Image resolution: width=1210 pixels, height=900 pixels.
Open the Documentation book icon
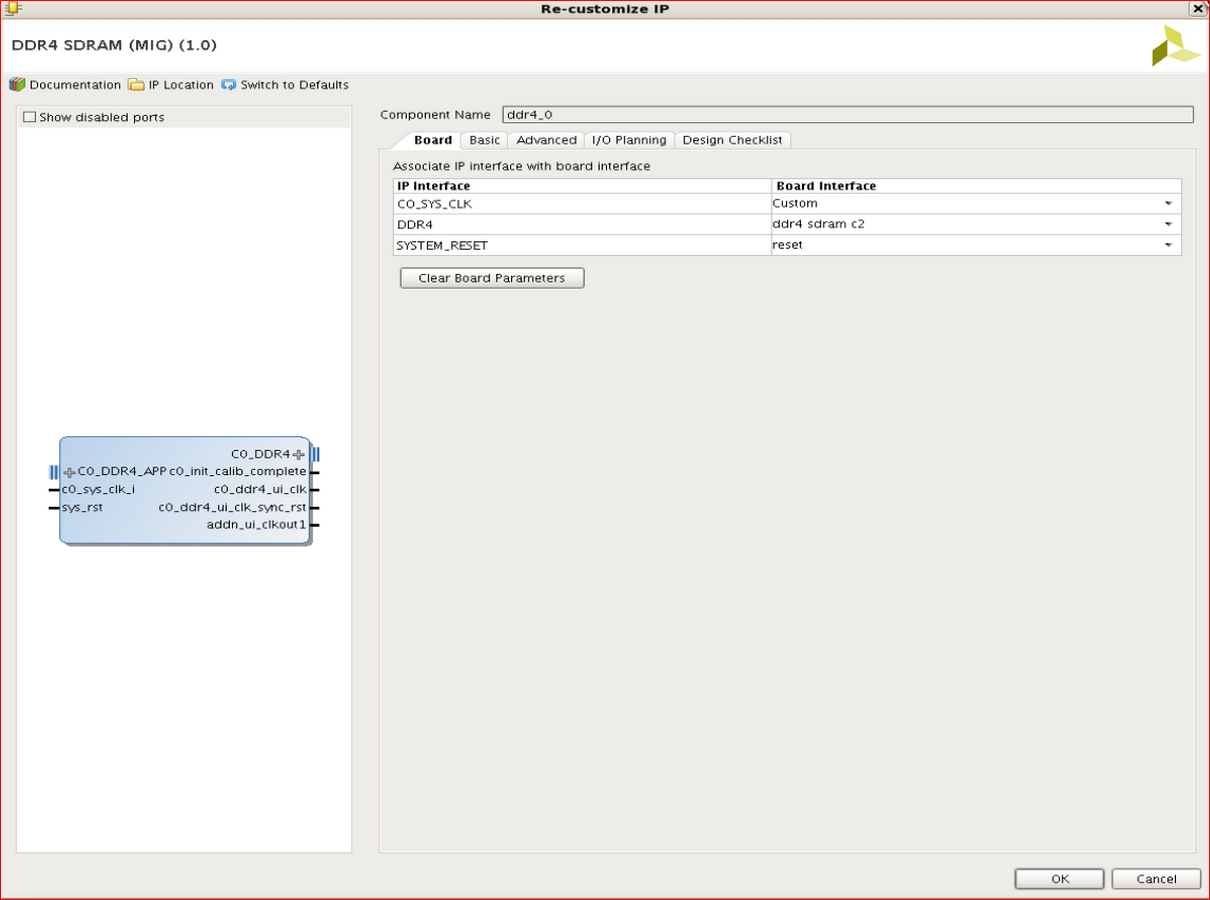[x=17, y=85]
